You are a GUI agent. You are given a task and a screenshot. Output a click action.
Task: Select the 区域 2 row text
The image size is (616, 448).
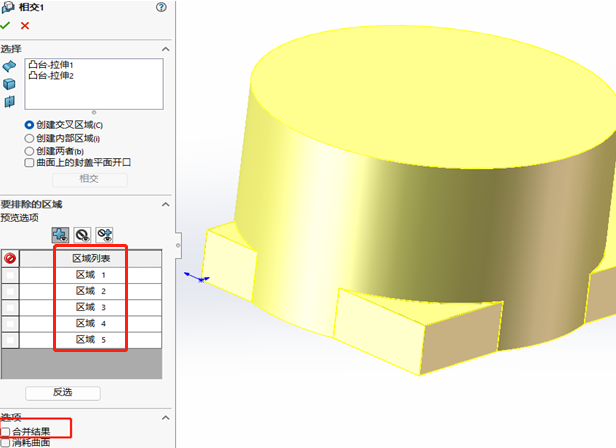91,291
